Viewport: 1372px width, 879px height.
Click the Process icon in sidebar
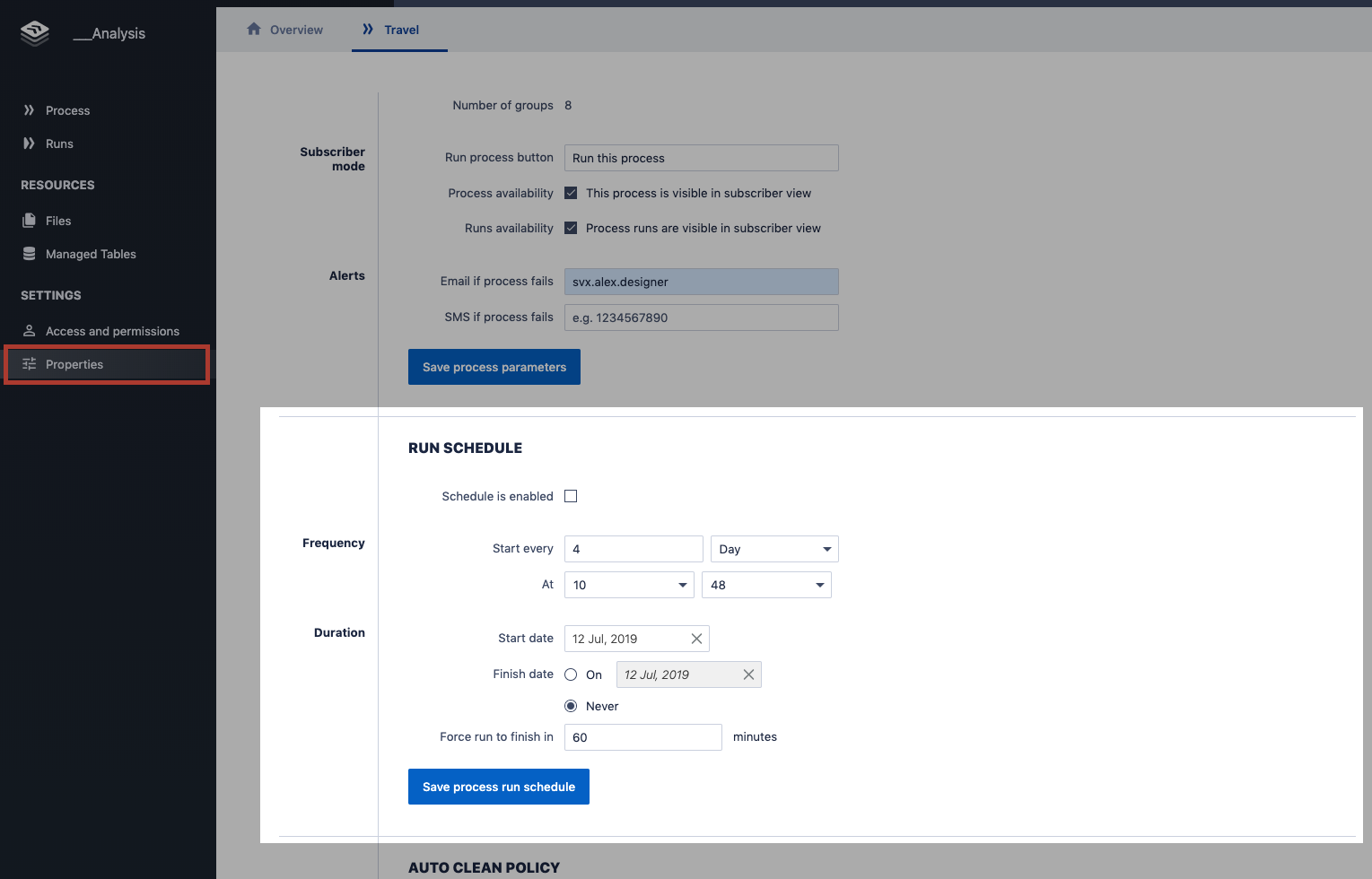(x=29, y=110)
